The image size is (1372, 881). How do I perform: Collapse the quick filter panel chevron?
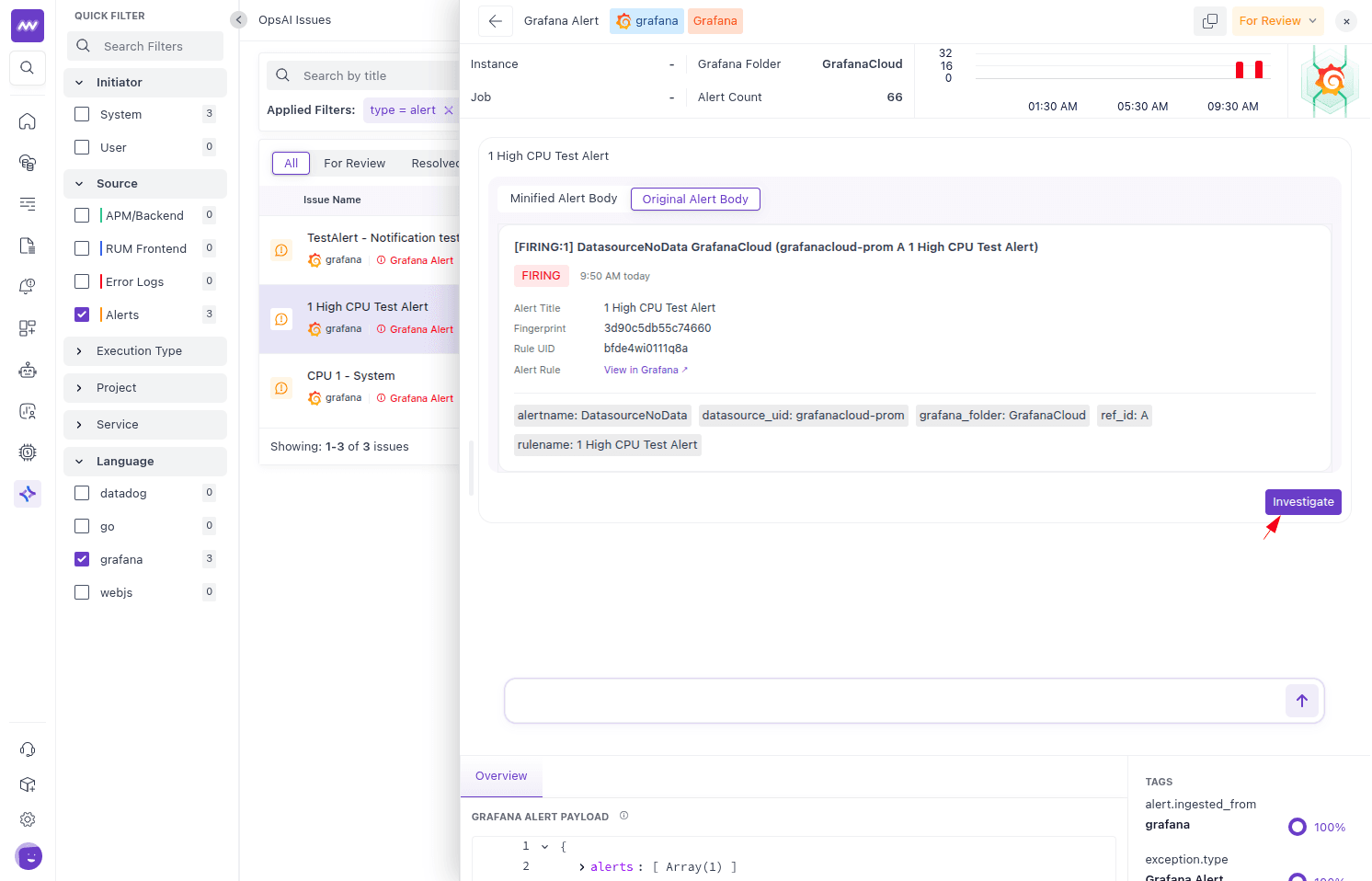click(x=239, y=20)
